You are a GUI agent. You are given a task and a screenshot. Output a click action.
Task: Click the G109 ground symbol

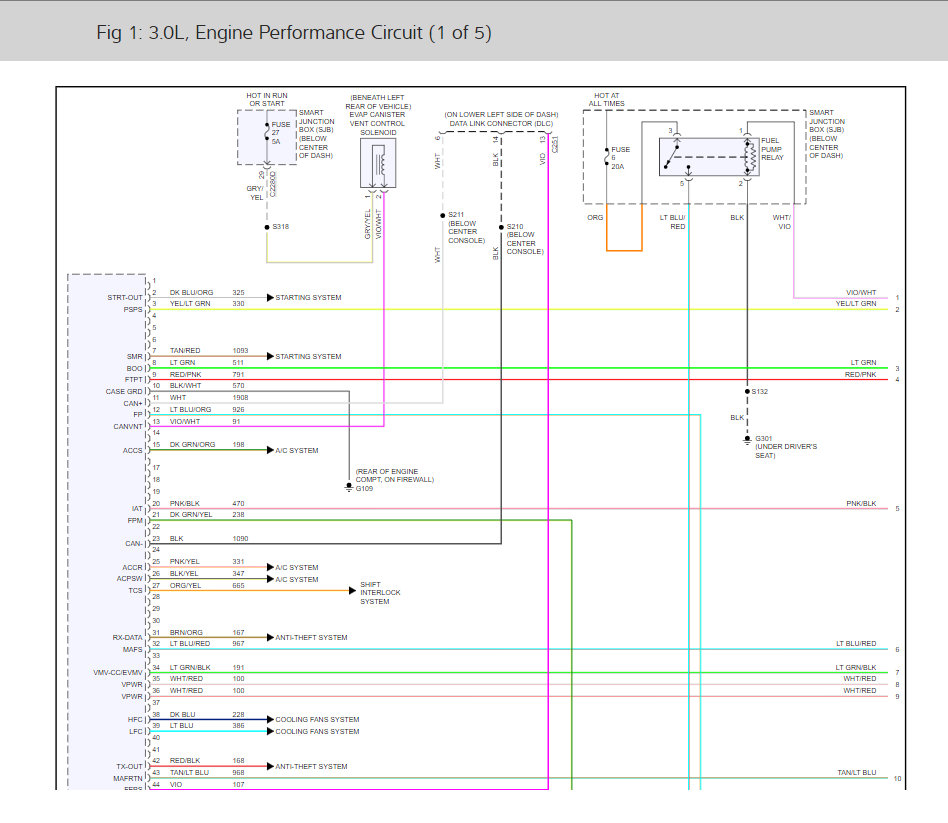(349, 487)
